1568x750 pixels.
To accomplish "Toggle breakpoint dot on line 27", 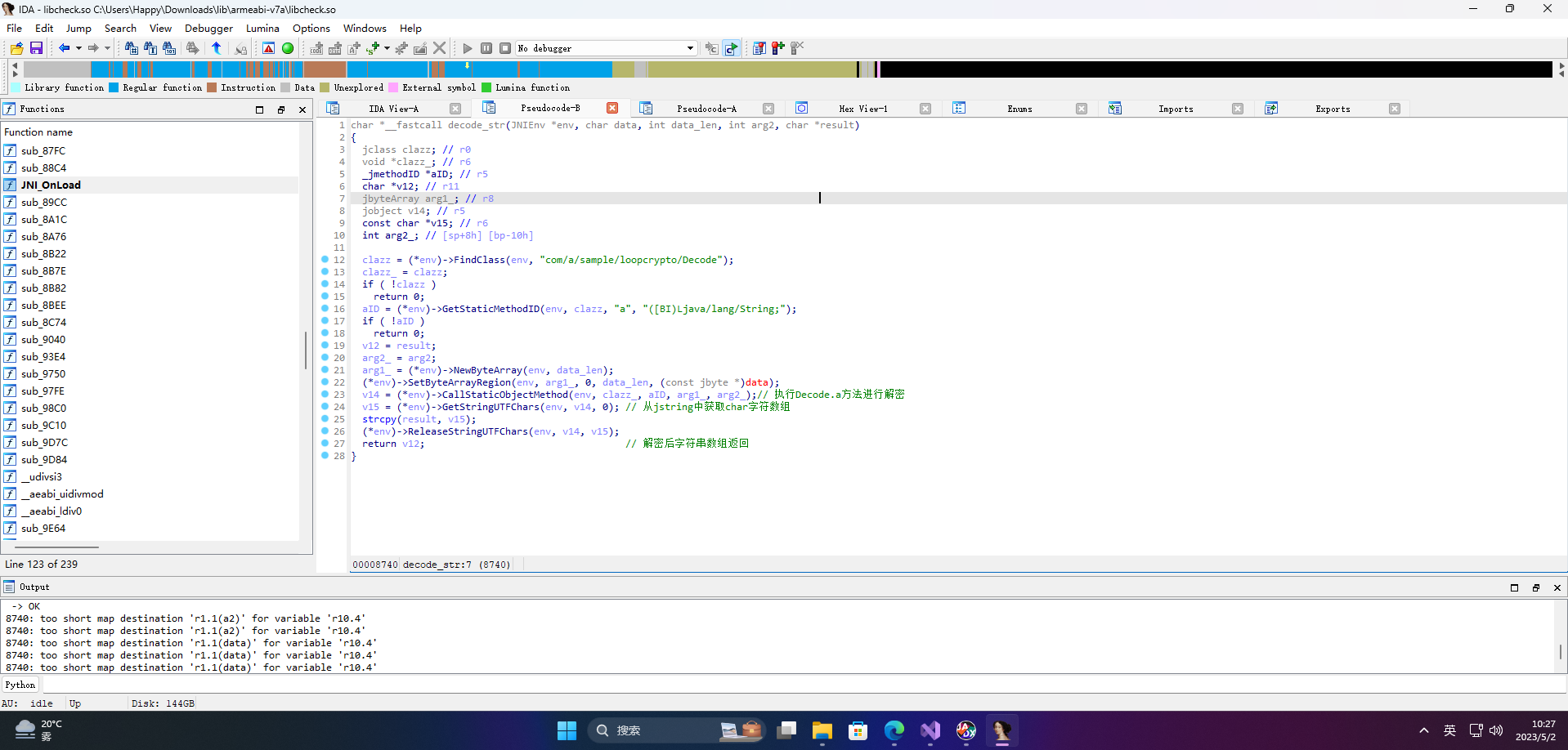I will [x=325, y=443].
